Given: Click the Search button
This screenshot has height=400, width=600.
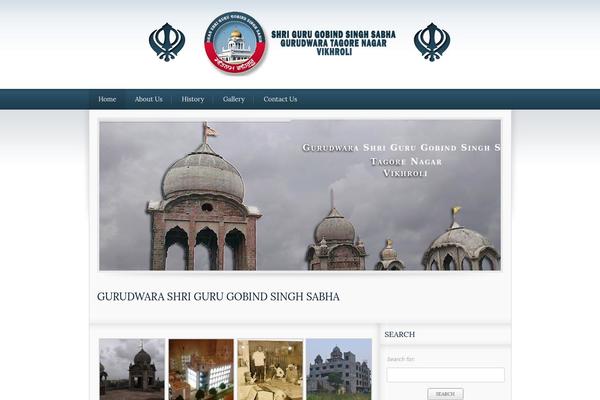Looking at the screenshot, I should pyautogui.click(x=445, y=394).
